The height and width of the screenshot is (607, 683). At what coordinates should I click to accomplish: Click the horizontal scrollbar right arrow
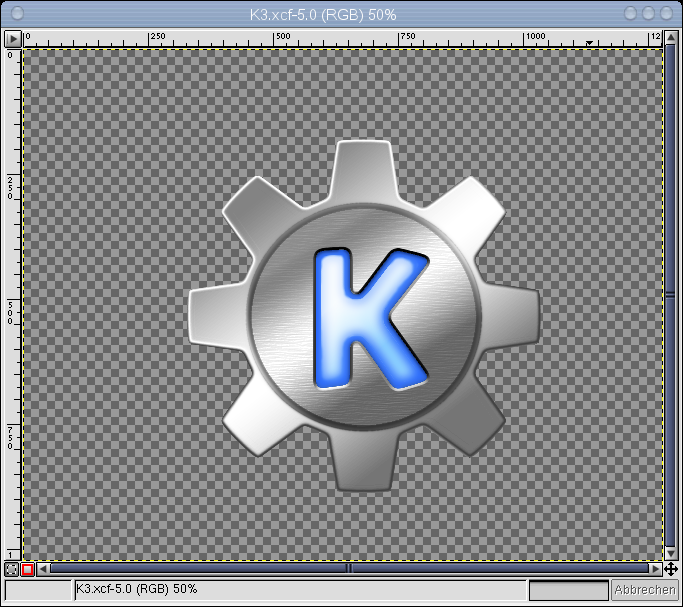click(656, 569)
